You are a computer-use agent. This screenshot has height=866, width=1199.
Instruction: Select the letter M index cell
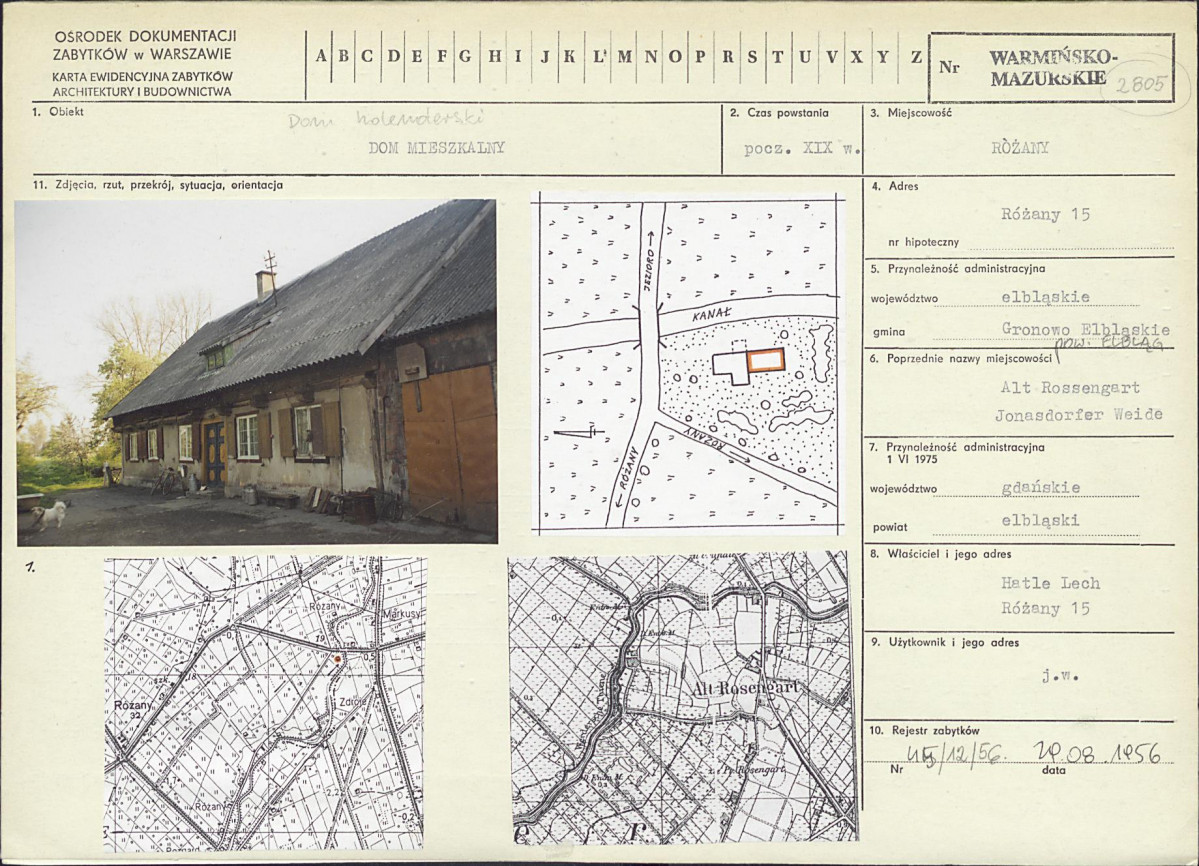tap(625, 57)
